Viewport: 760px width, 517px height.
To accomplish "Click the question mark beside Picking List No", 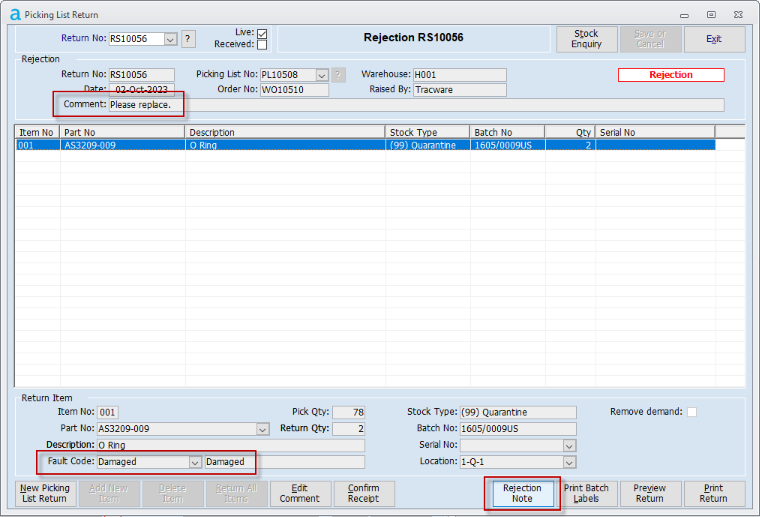I will click(338, 75).
